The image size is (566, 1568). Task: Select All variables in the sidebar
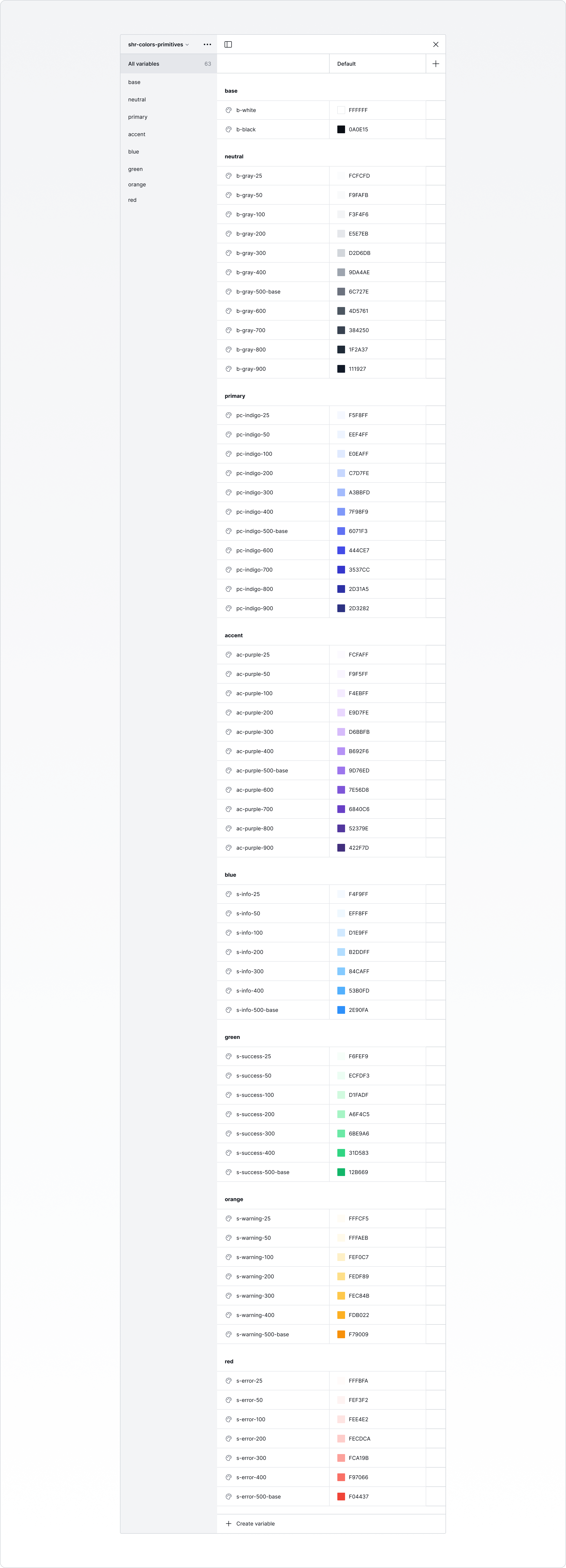pos(169,64)
